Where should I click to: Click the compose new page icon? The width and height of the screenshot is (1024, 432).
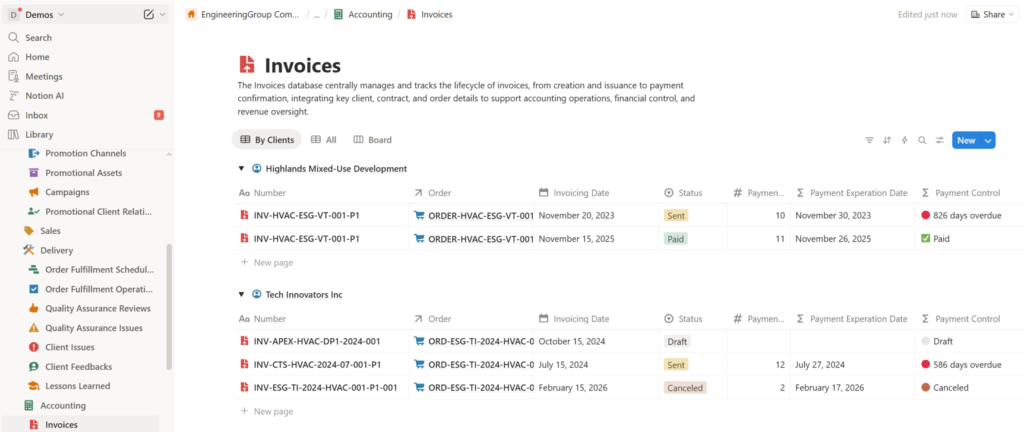point(149,15)
